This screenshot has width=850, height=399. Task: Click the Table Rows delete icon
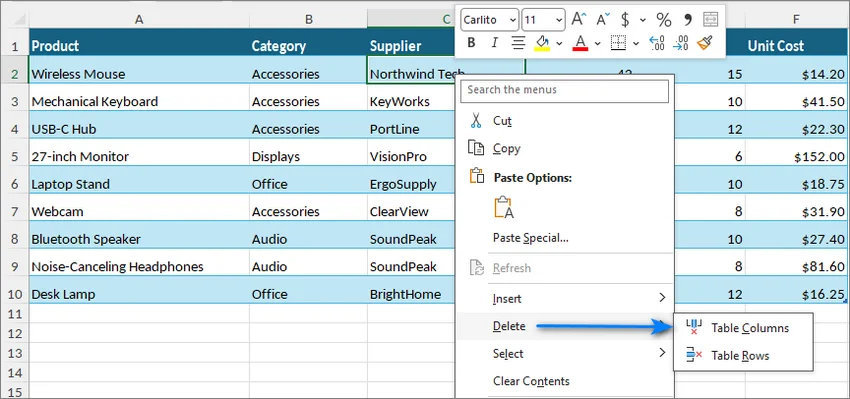(x=694, y=355)
